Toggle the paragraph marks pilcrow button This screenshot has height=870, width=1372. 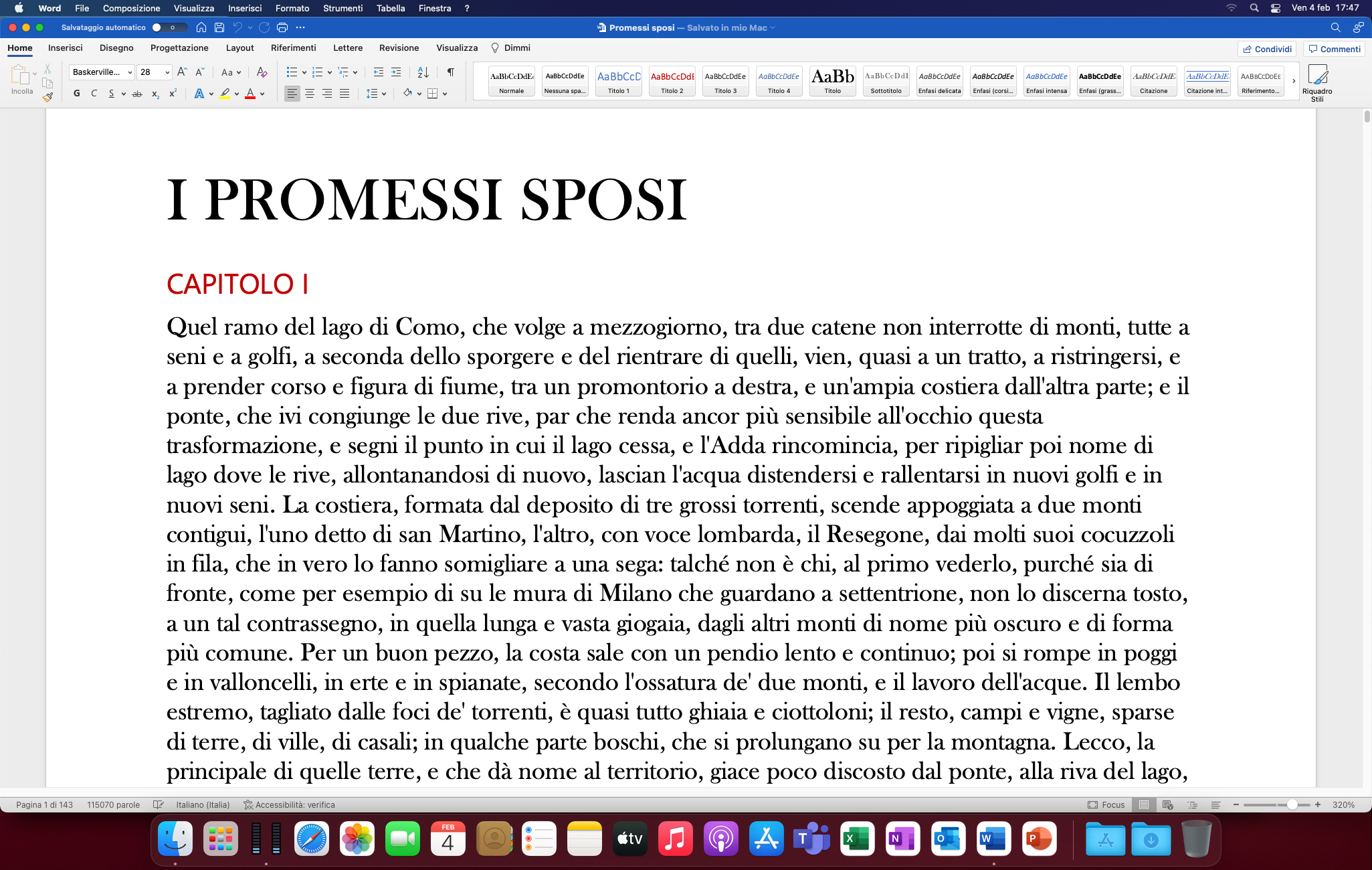tap(450, 72)
